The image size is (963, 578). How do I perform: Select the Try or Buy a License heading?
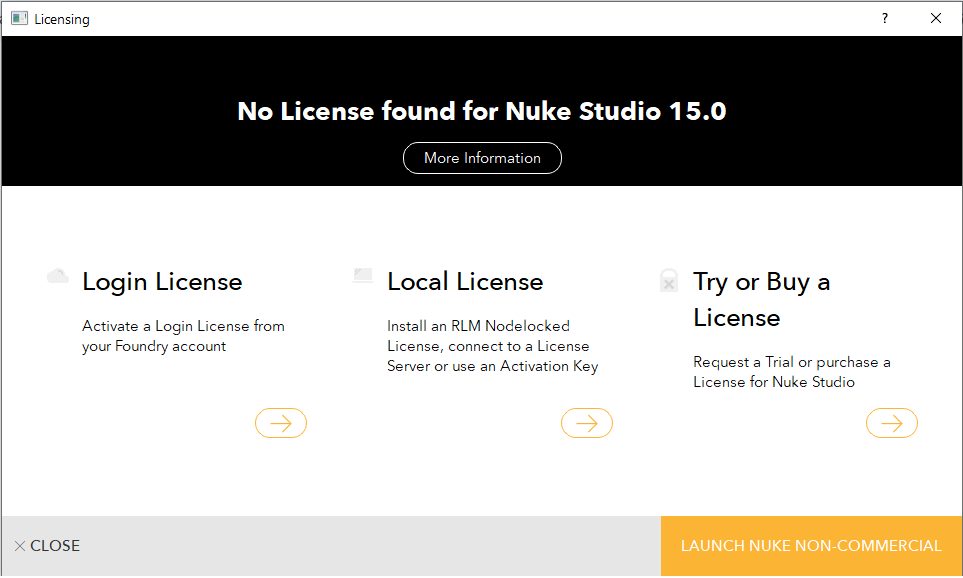tap(761, 300)
